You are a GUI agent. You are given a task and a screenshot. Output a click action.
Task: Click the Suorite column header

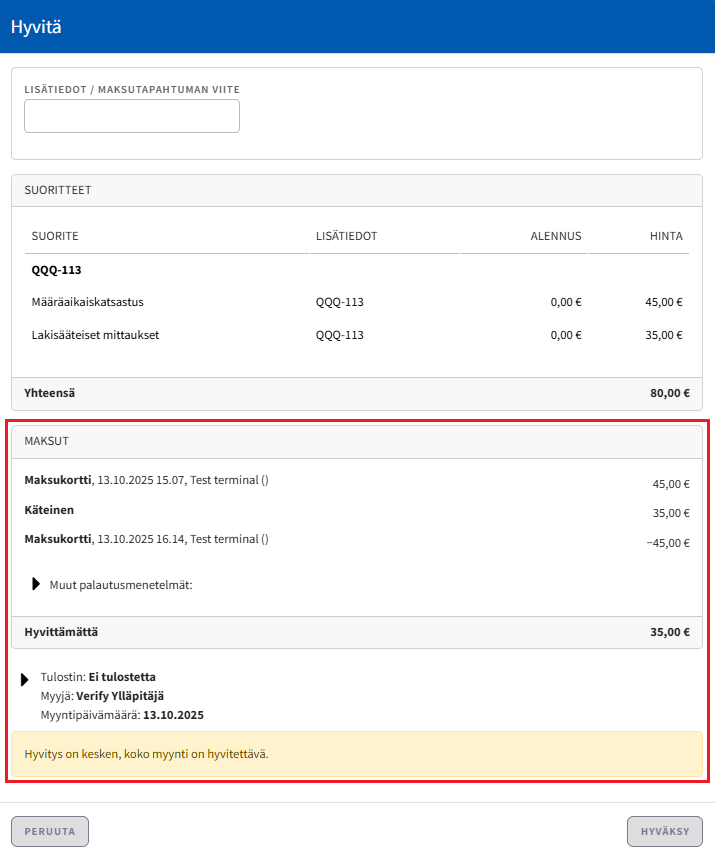[x=55, y=236]
